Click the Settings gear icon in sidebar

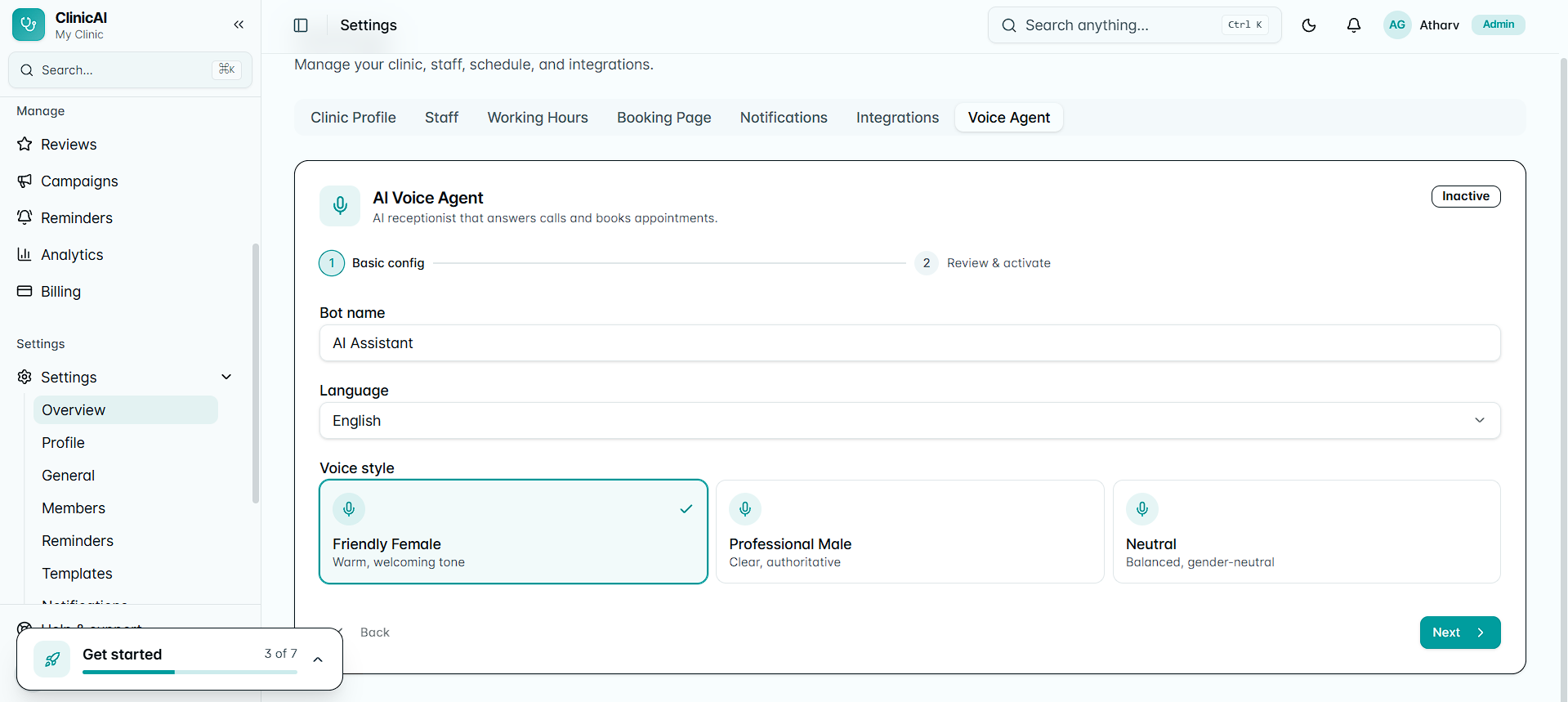pos(25,377)
